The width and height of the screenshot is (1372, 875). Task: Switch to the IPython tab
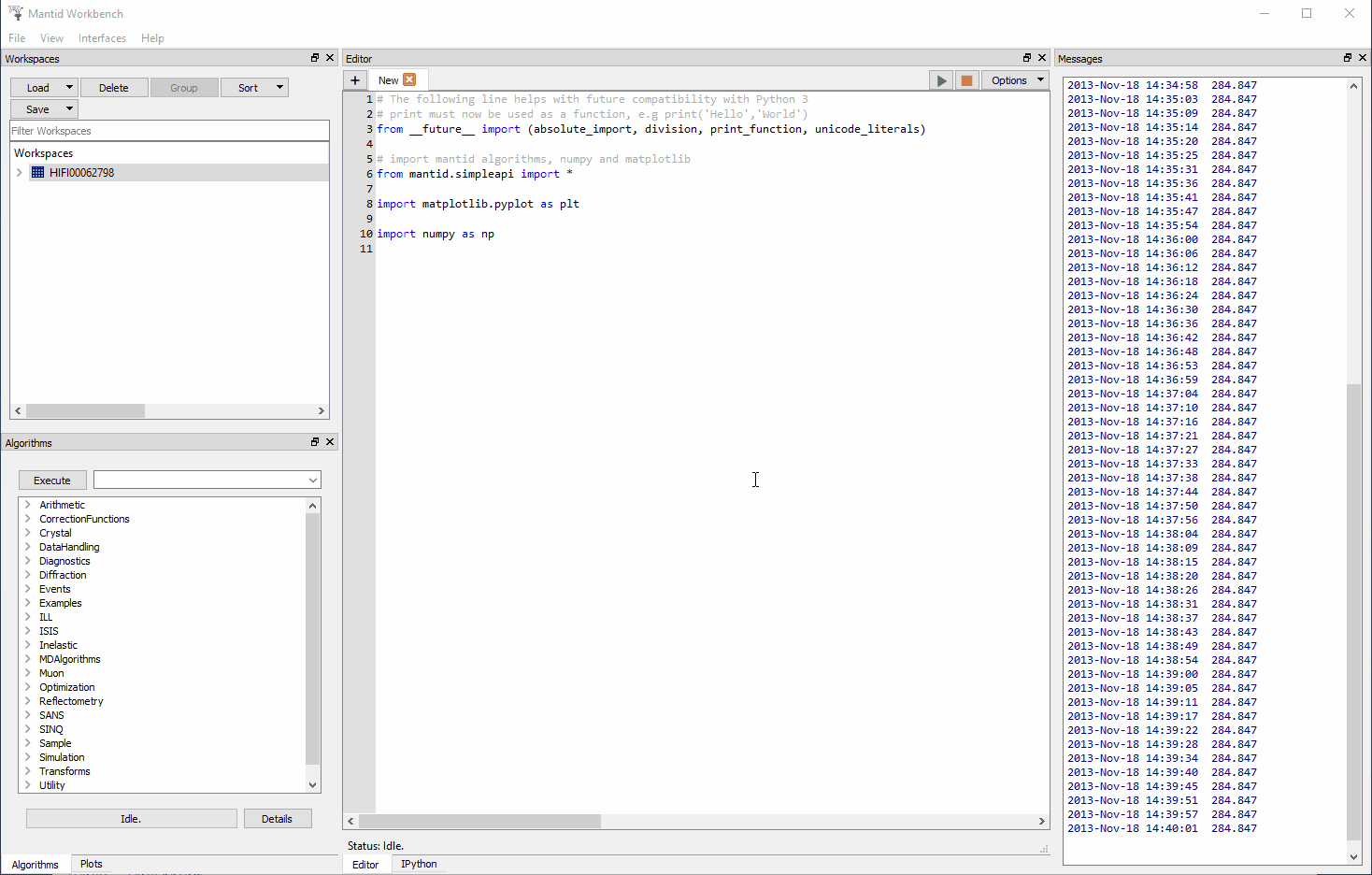(418, 863)
